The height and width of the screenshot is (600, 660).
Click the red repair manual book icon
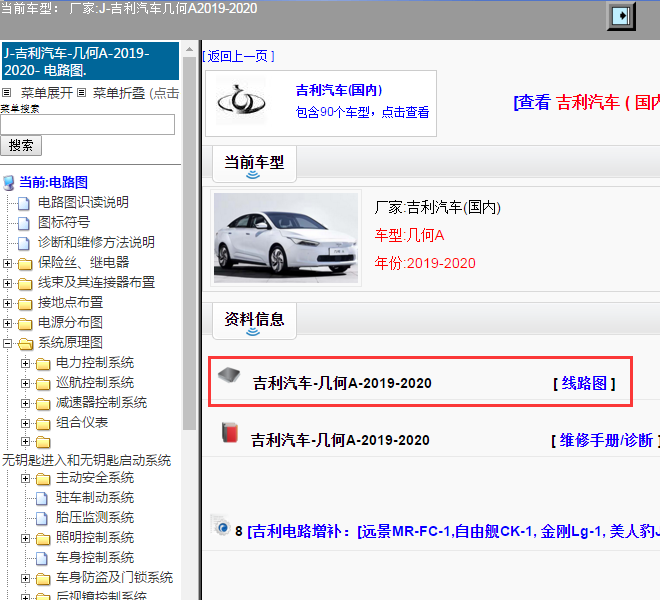(230, 433)
